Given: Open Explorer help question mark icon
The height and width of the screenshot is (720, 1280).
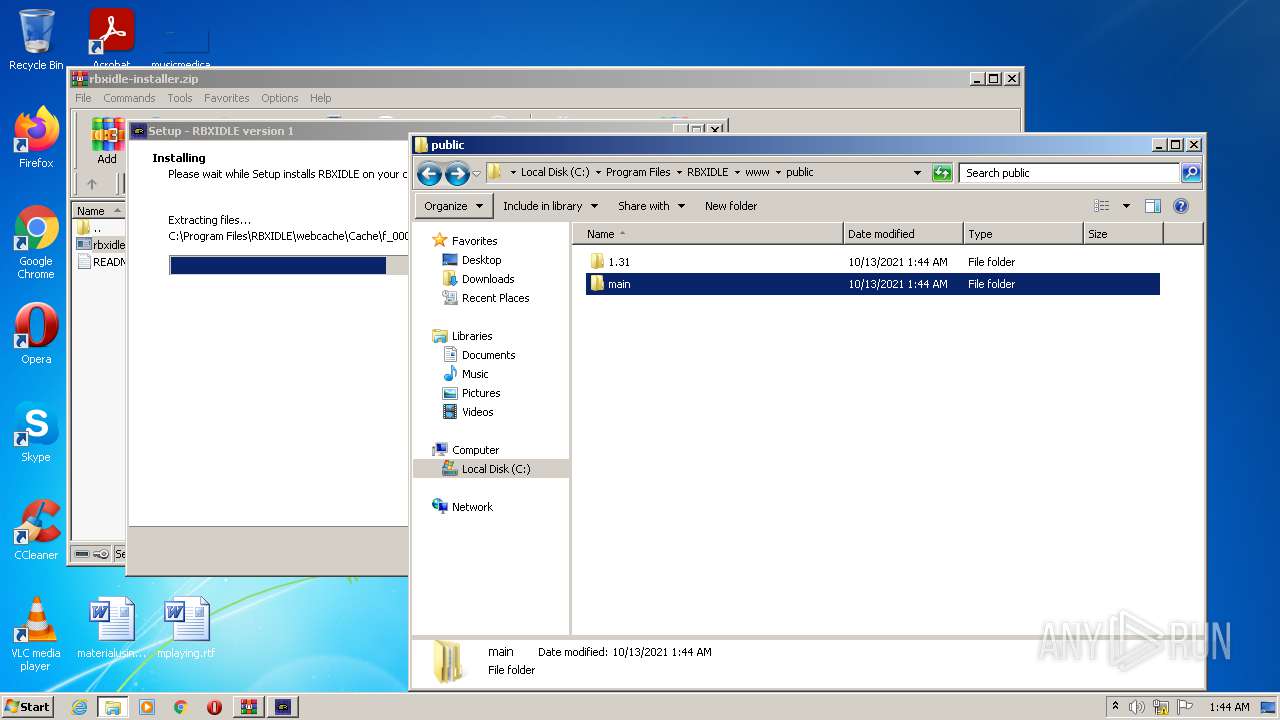Looking at the screenshot, I should tap(1180, 206).
